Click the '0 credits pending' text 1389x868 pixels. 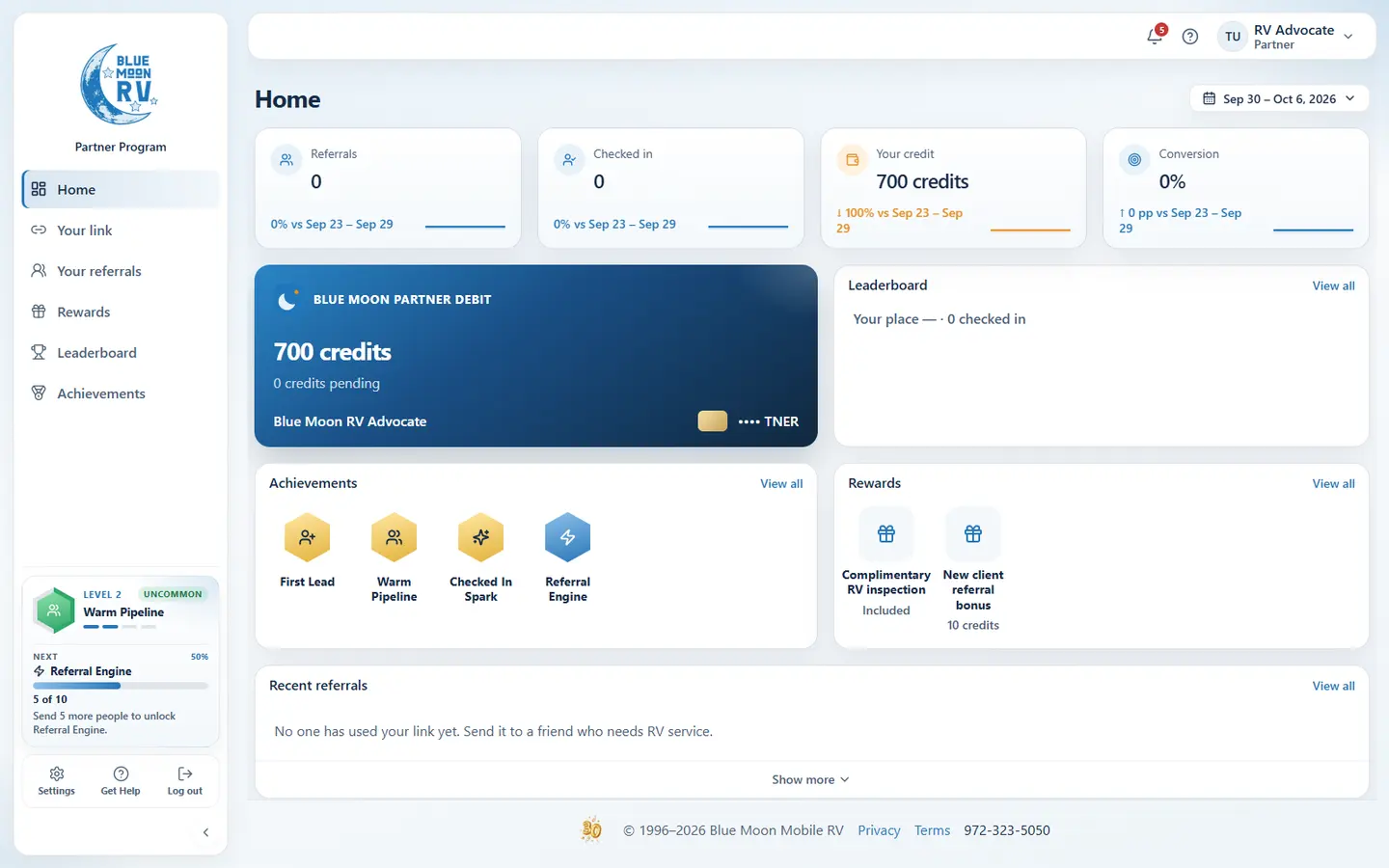pos(326,383)
